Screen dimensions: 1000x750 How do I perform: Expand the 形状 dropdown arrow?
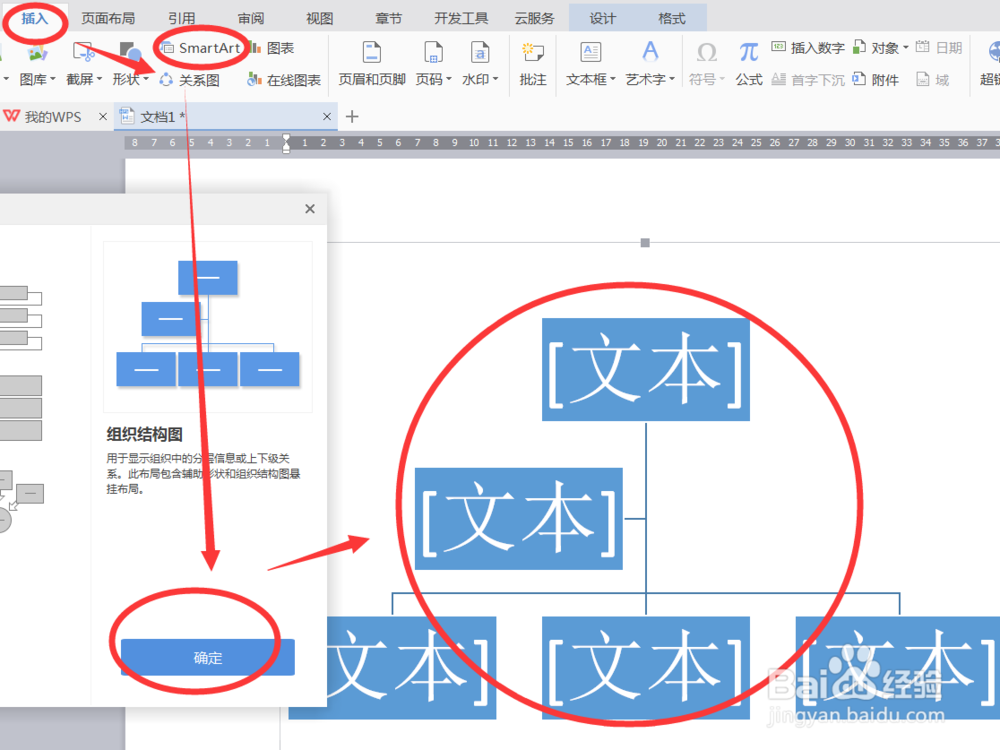(x=146, y=79)
